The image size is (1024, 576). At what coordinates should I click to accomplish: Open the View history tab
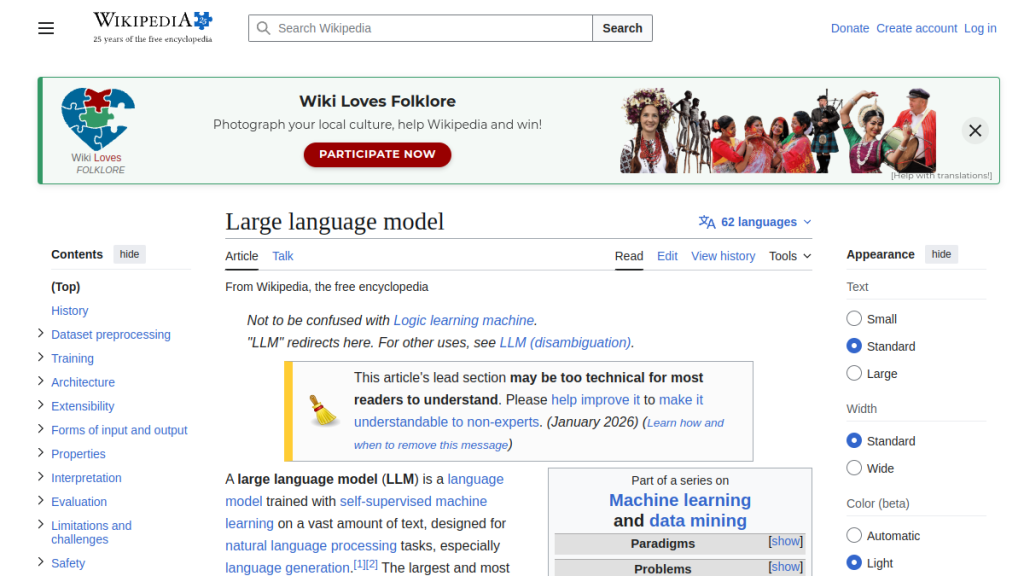pyautogui.click(x=723, y=256)
